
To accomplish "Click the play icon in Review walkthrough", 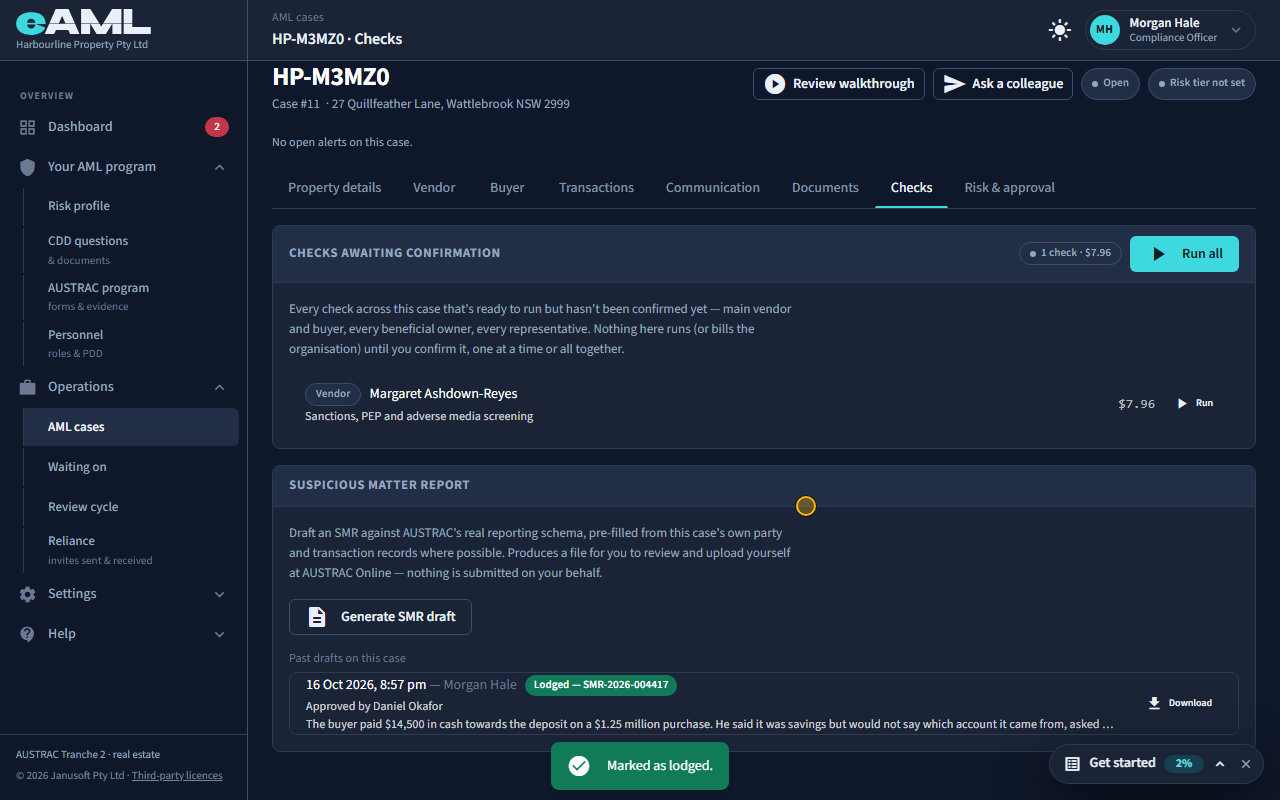I will click(x=775, y=84).
